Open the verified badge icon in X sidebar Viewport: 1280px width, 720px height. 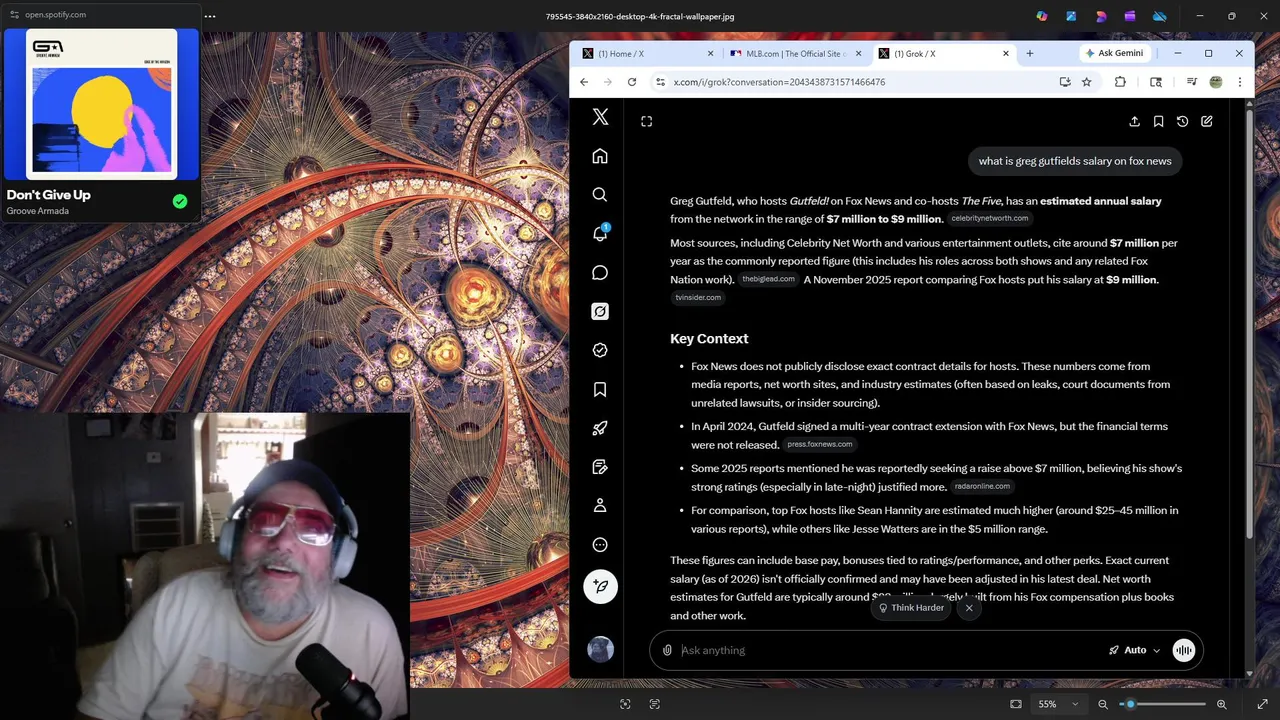[600, 350]
